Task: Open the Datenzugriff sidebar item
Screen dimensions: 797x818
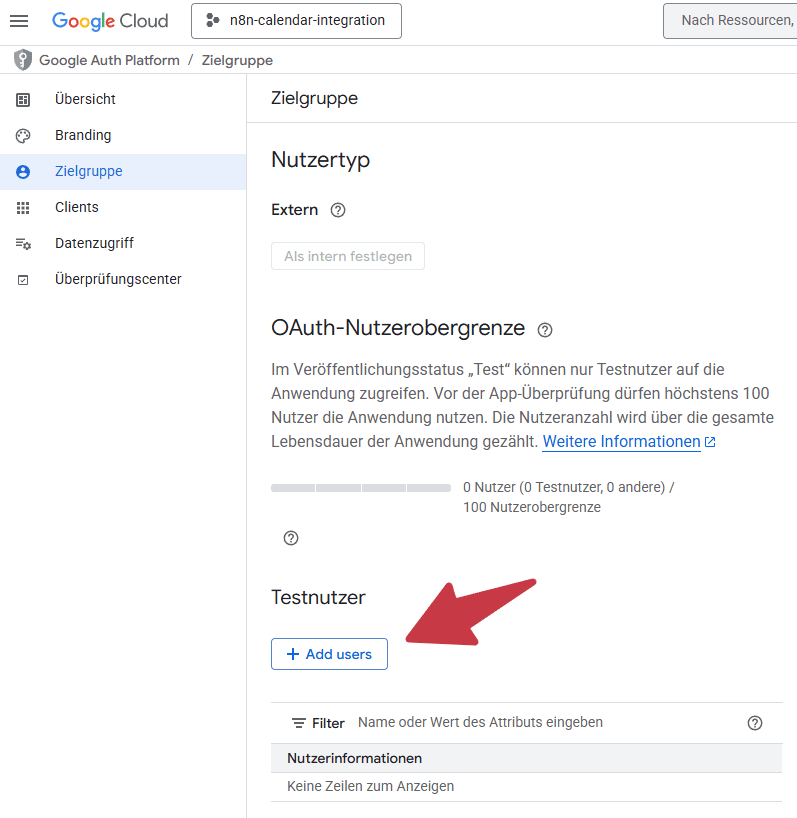Action: (123, 243)
